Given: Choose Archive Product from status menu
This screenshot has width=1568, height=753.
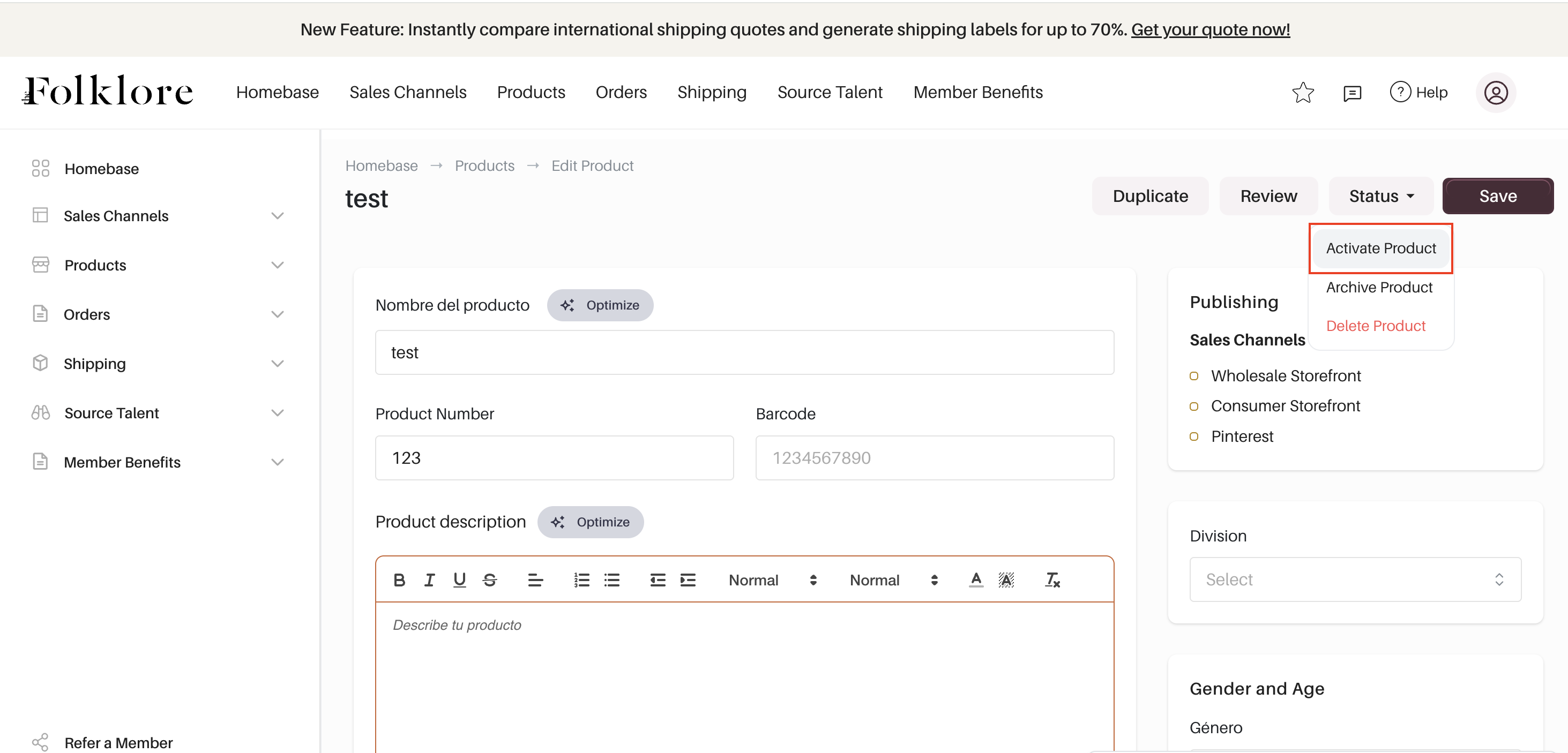Looking at the screenshot, I should click(x=1379, y=287).
